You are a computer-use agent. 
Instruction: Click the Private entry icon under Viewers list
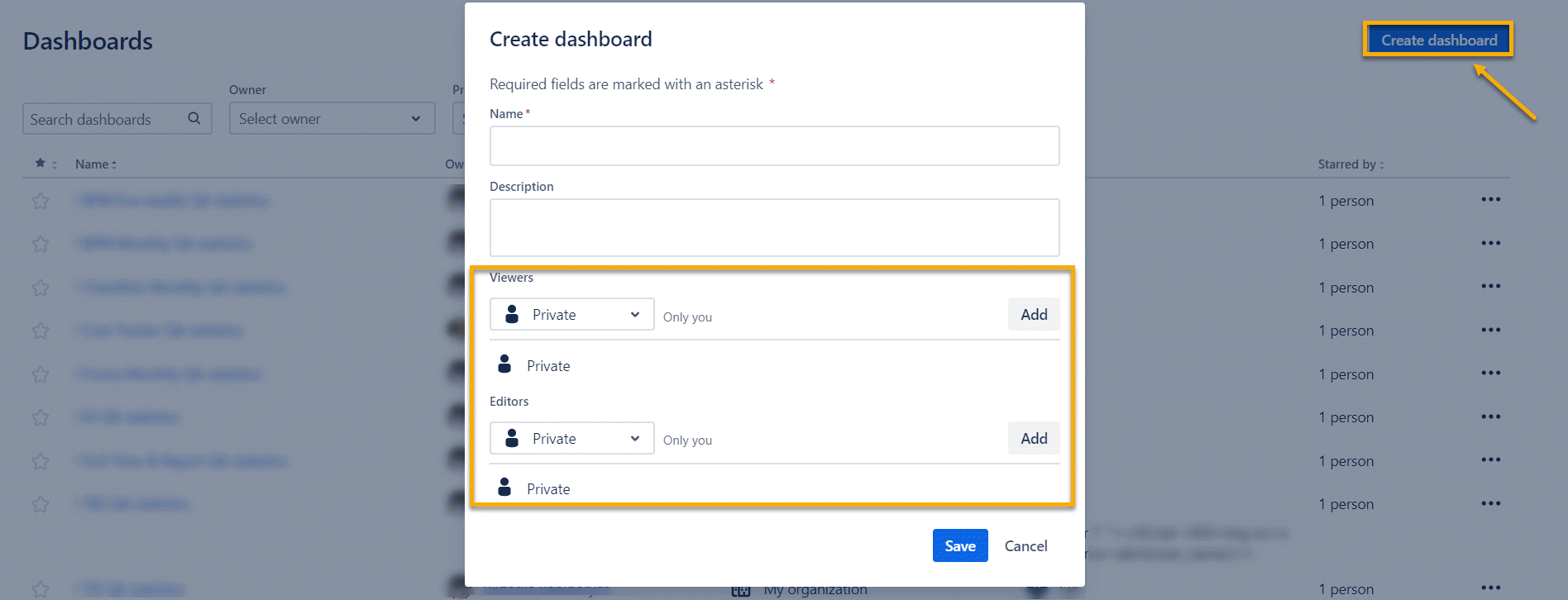point(504,364)
